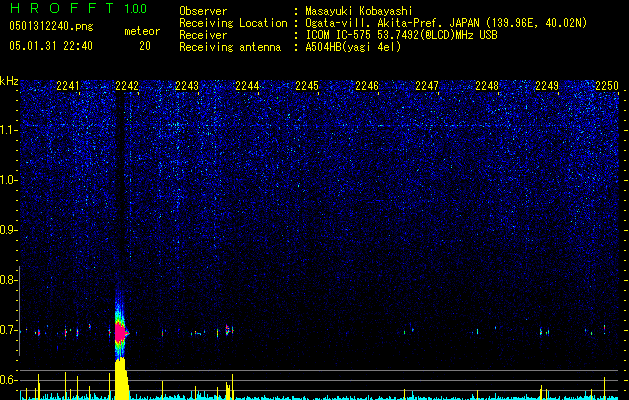Image resolution: width=629 pixels, height=400 pixels.
Task: Click the 0.6 kHz frequency label
Action: 8,380
